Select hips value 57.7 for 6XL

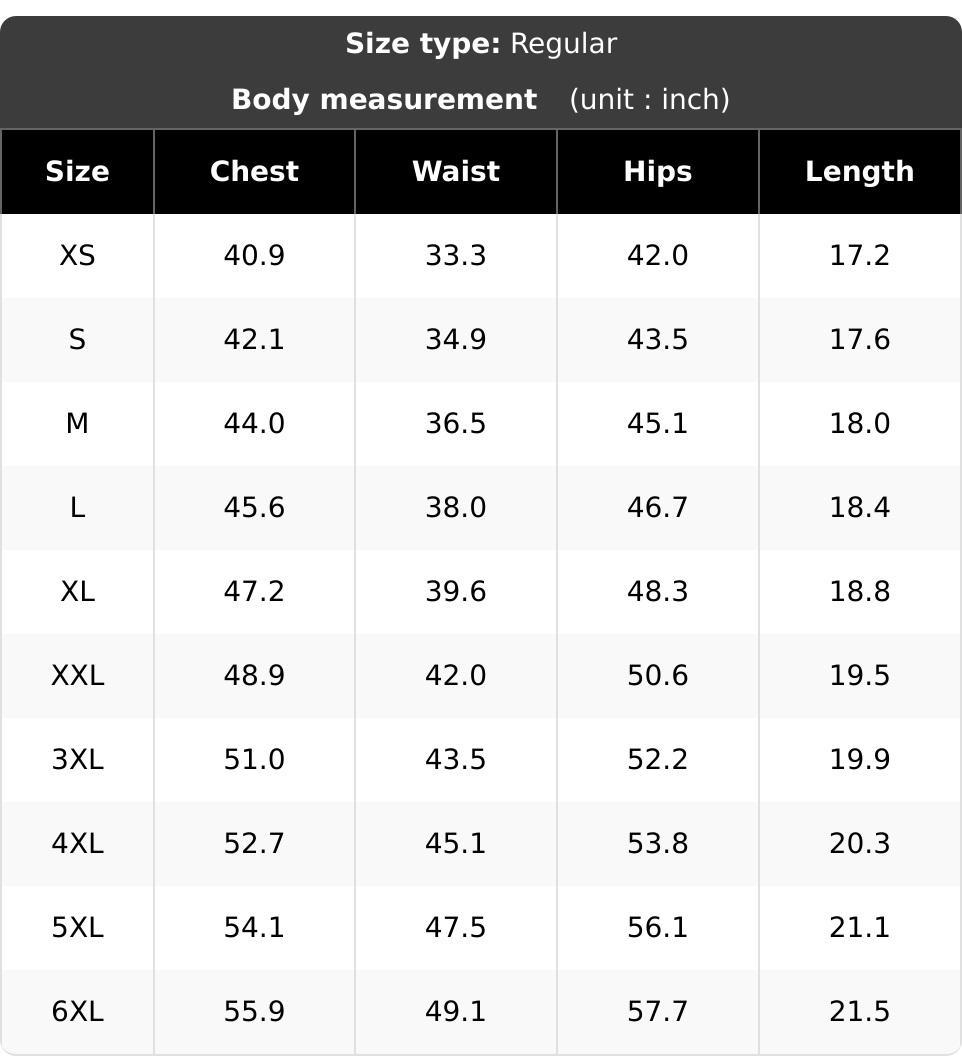click(658, 1012)
